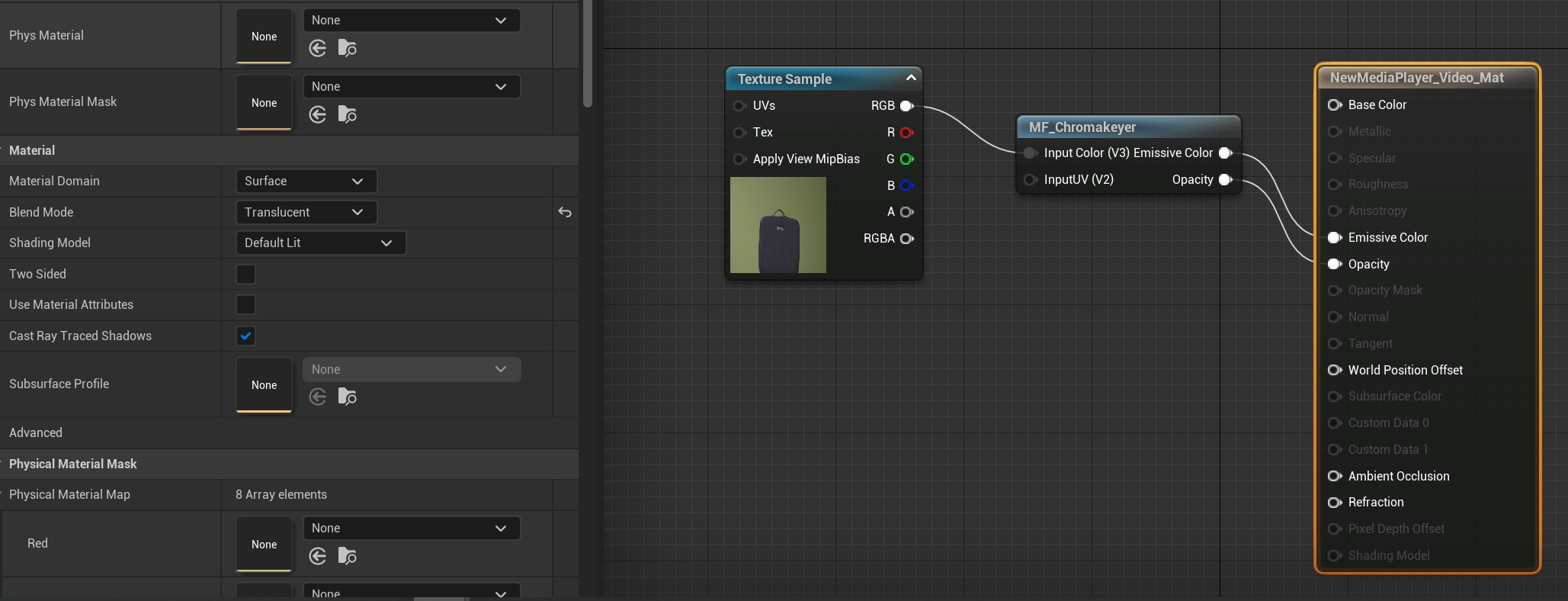Click the Base Color input pin

1335,105
